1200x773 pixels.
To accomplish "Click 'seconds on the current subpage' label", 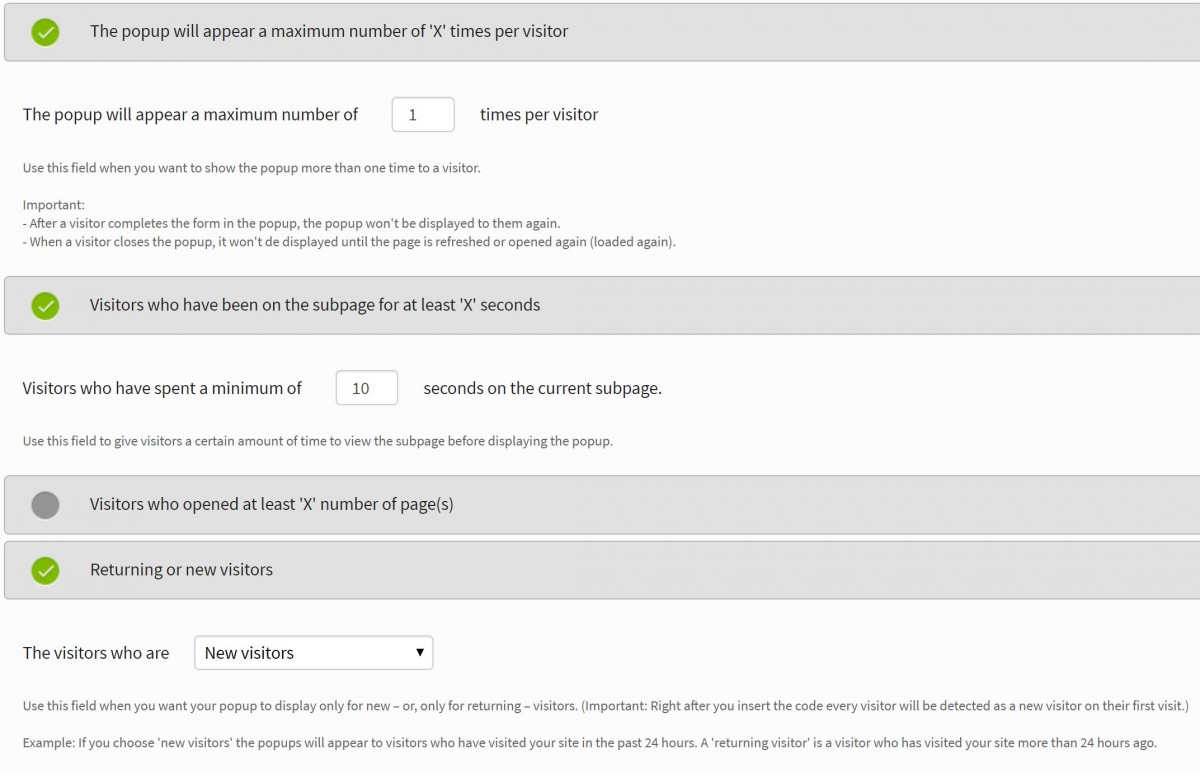I will point(542,388).
